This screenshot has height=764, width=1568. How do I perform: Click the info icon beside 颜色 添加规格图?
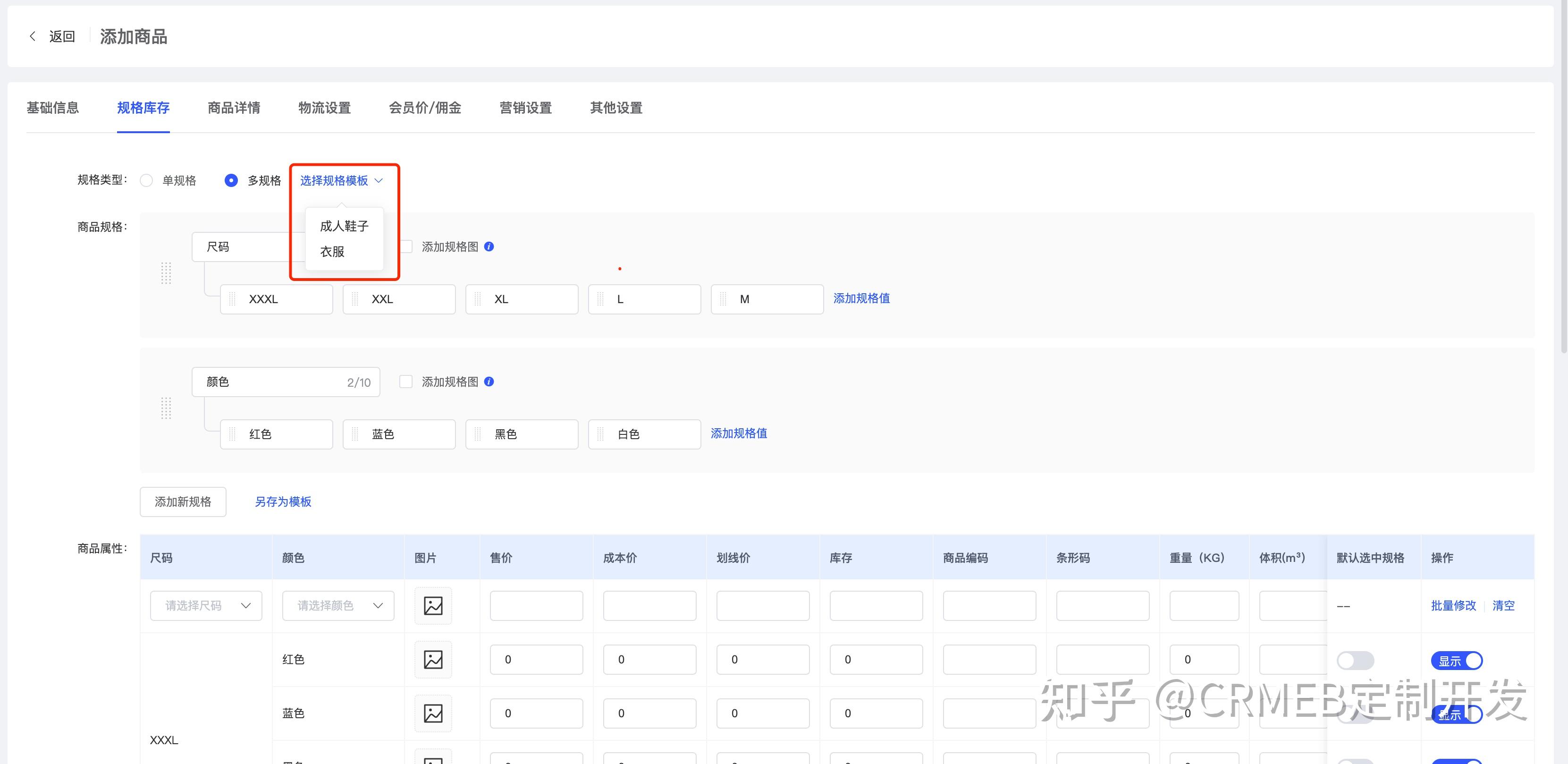(x=489, y=382)
